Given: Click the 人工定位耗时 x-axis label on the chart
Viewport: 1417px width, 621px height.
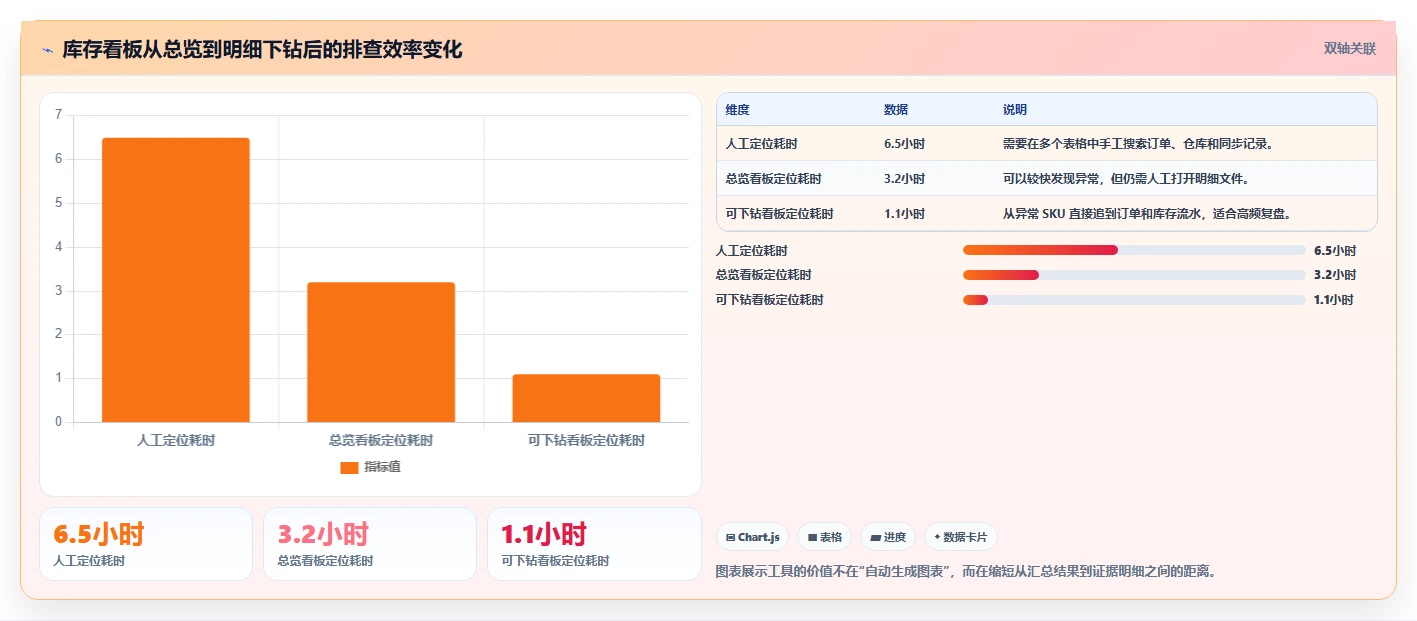Looking at the screenshot, I should (x=176, y=440).
